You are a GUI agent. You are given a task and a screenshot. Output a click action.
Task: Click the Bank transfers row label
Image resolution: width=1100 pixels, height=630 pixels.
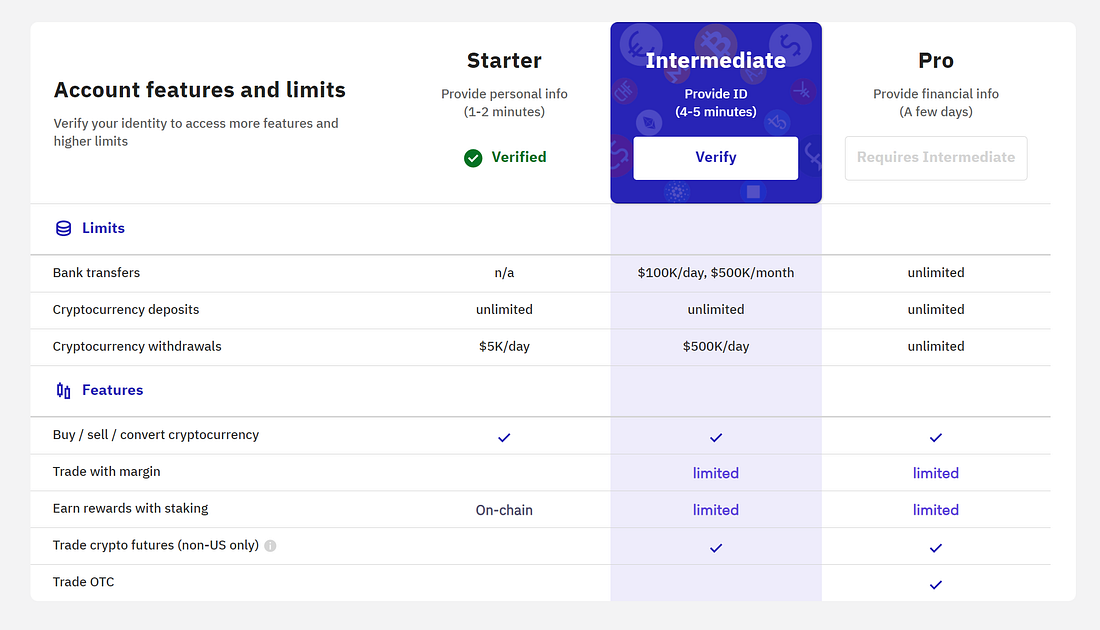96,273
